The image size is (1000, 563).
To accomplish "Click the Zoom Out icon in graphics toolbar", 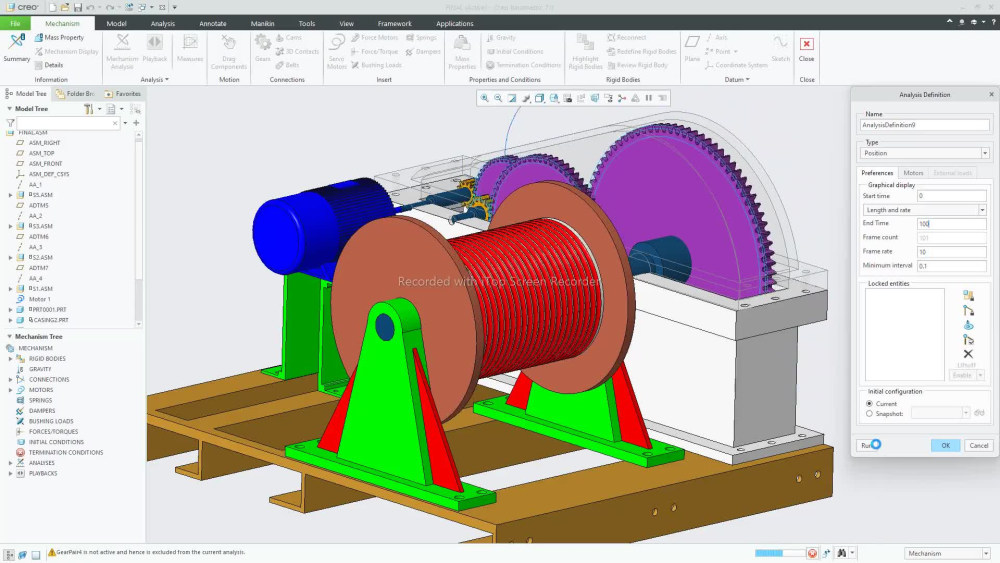I will point(498,98).
